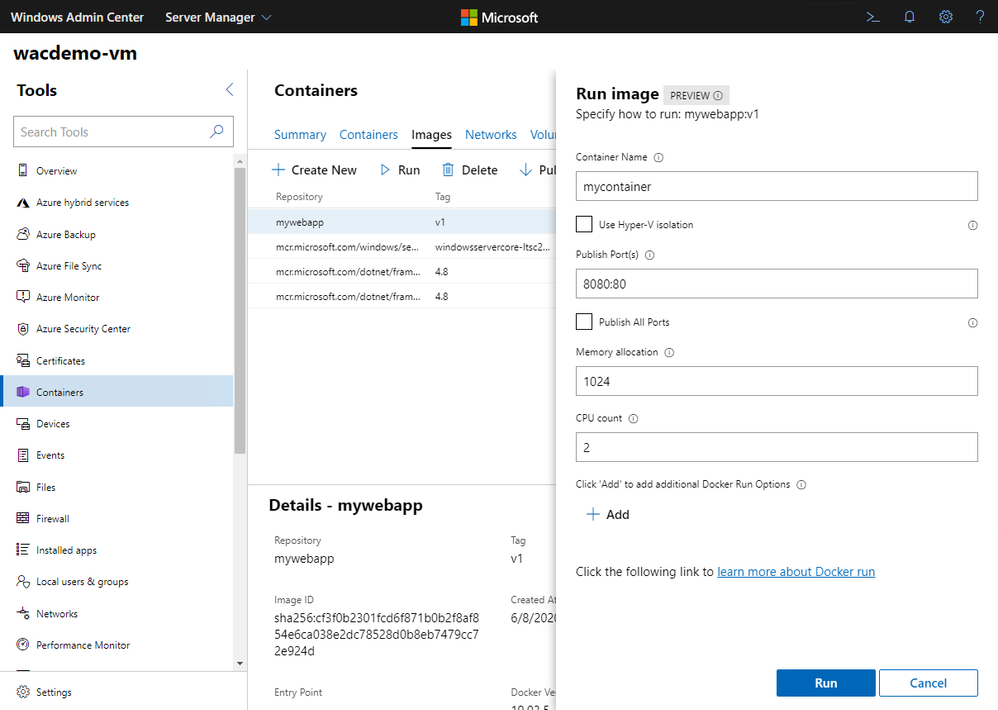Click info icon in PREVIEW badge
The image size is (998, 710).
718,95
